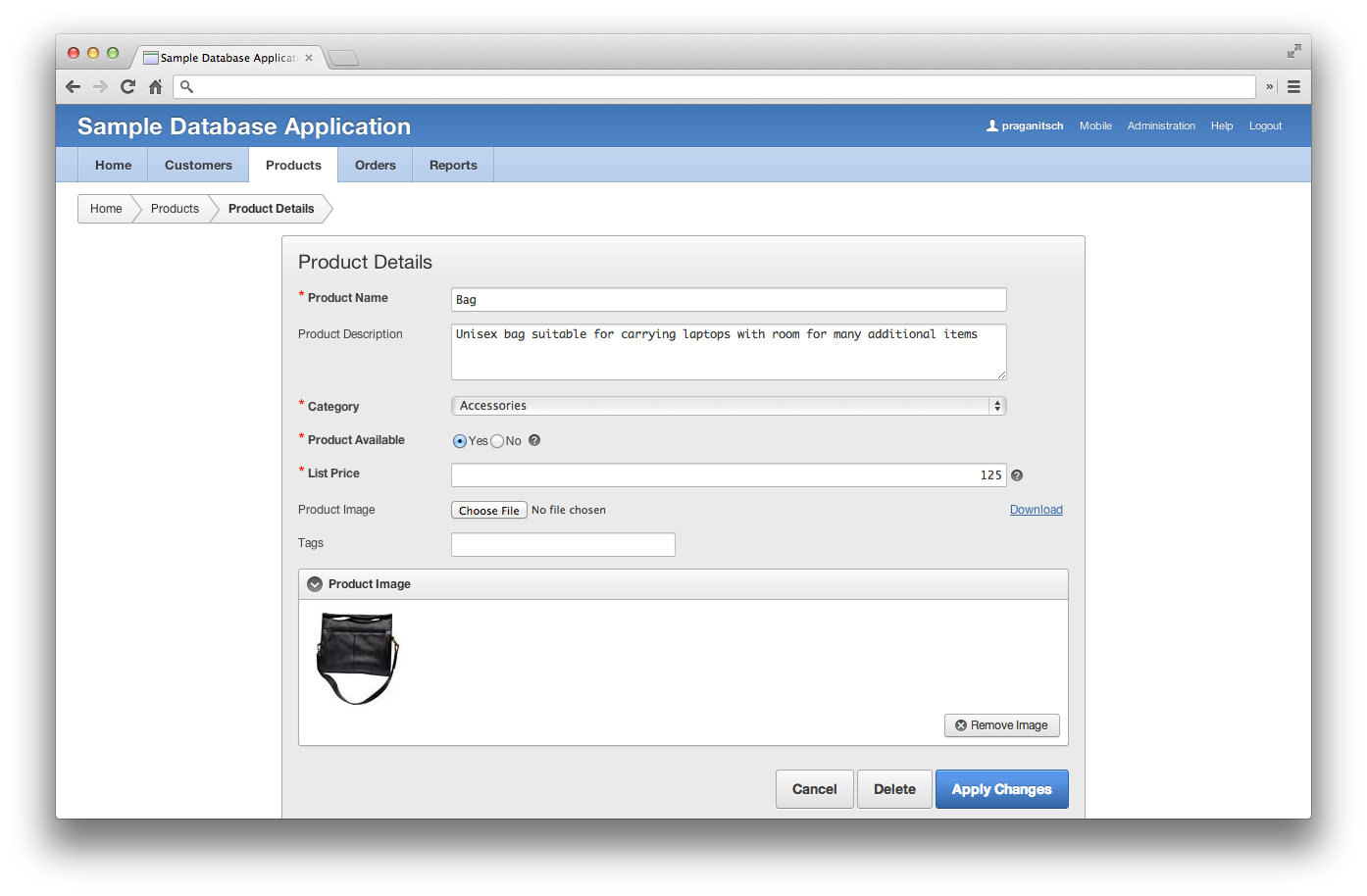
Task: Reload the page with the refresh icon
Action: [x=127, y=86]
